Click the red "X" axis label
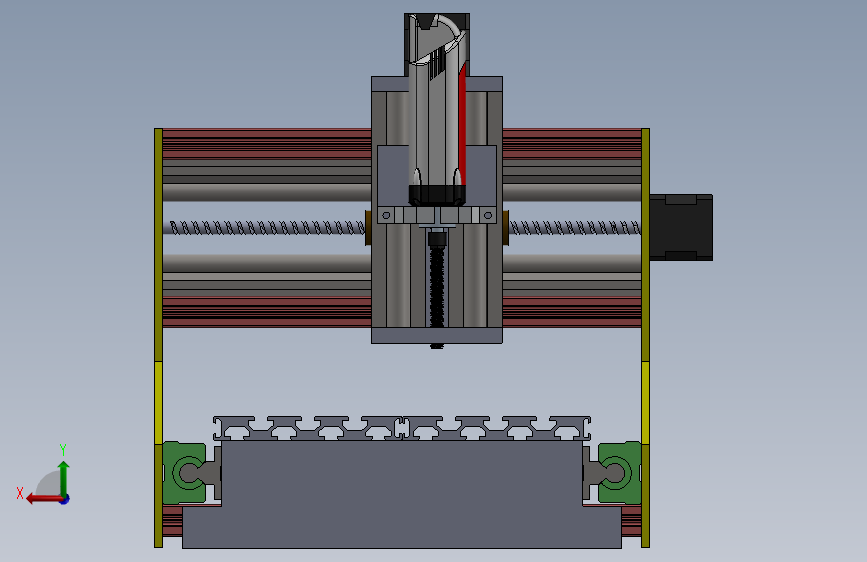This screenshot has width=867, height=562. pyautogui.click(x=20, y=493)
